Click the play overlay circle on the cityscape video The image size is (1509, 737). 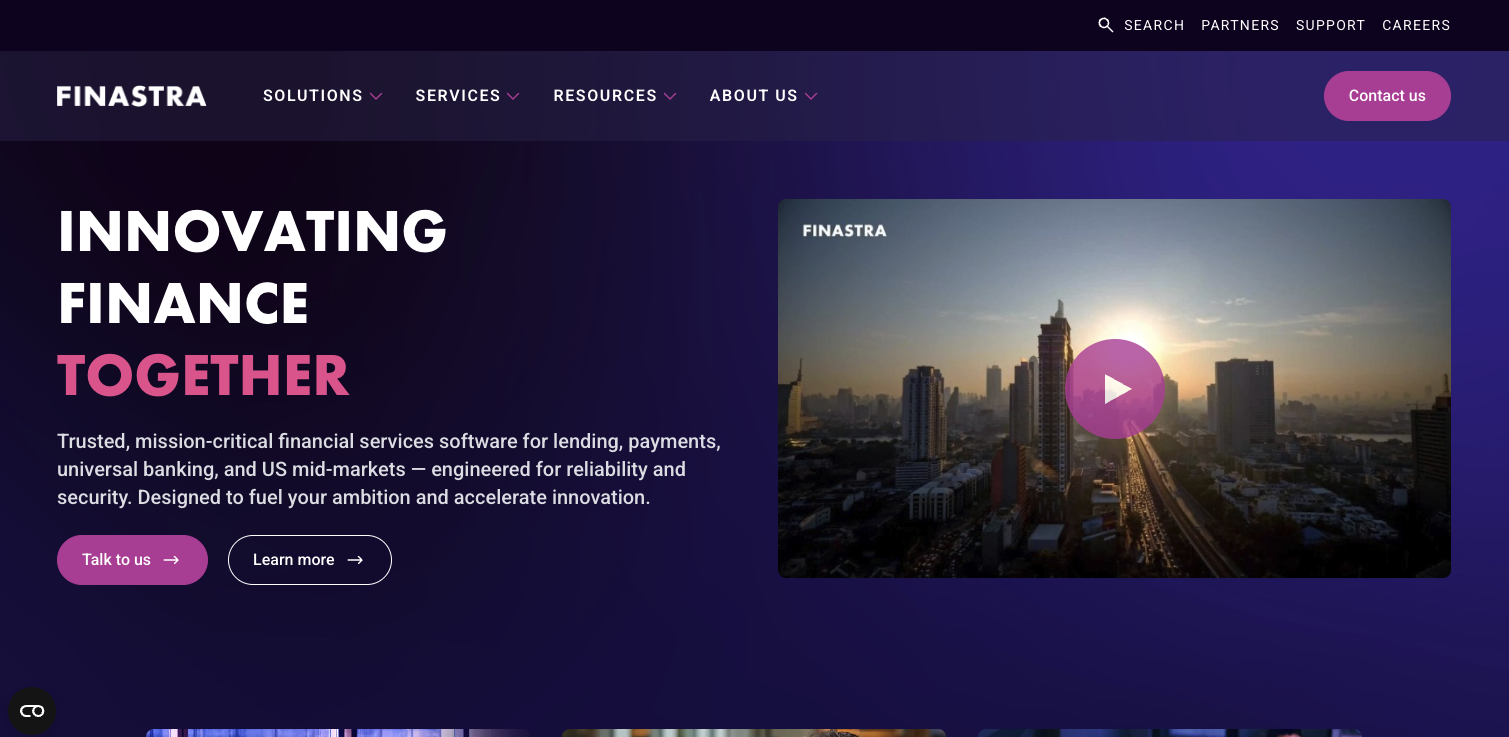point(1115,388)
